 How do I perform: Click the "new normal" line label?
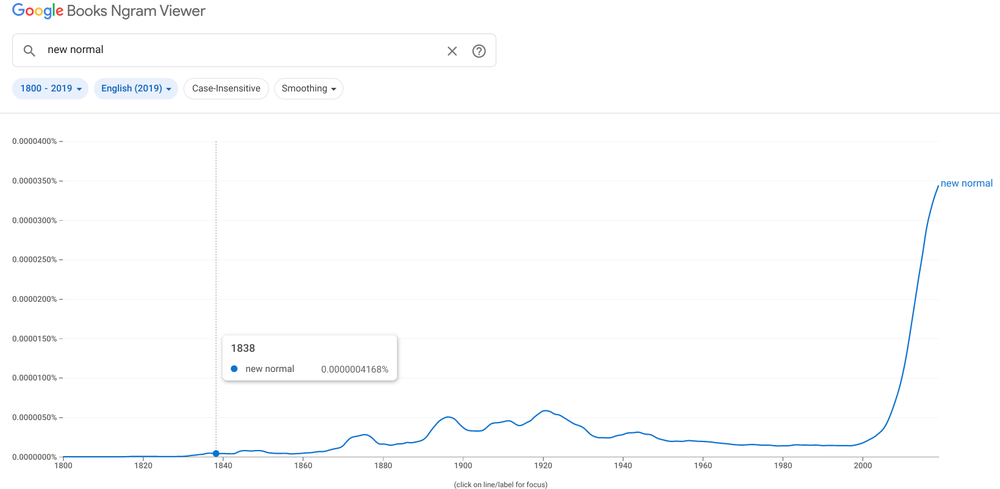[966, 184]
